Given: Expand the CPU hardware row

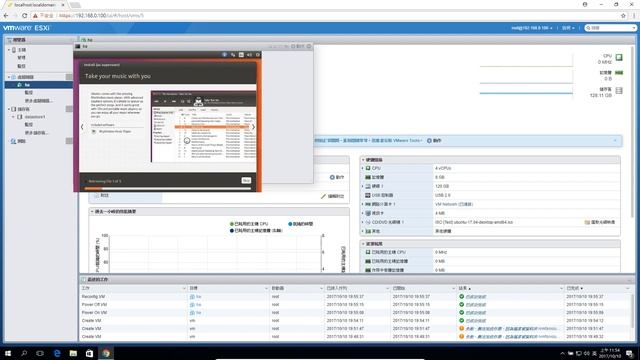Looking at the screenshot, I should (x=362, y=168).
